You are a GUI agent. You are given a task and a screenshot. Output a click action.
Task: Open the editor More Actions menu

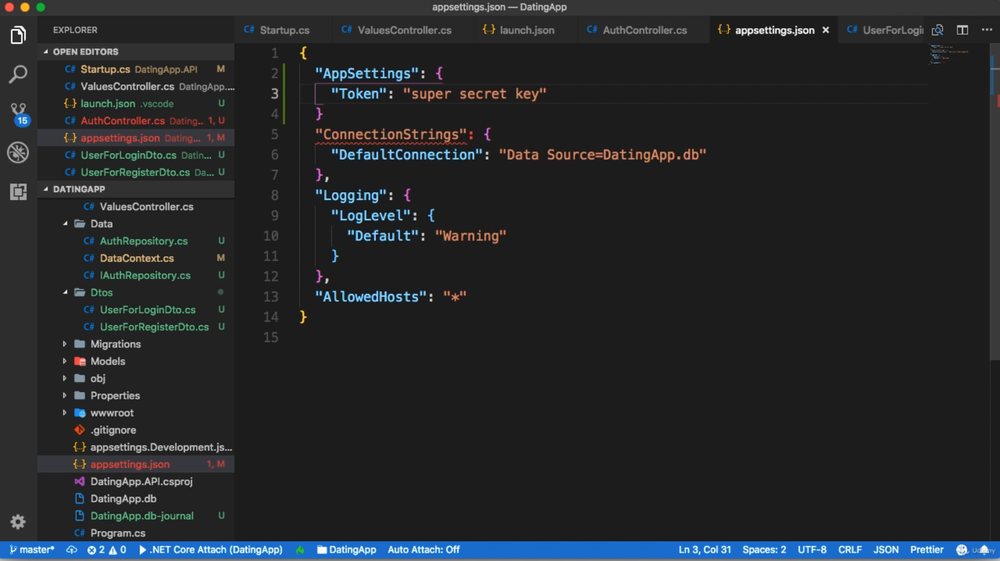(987, 30)
